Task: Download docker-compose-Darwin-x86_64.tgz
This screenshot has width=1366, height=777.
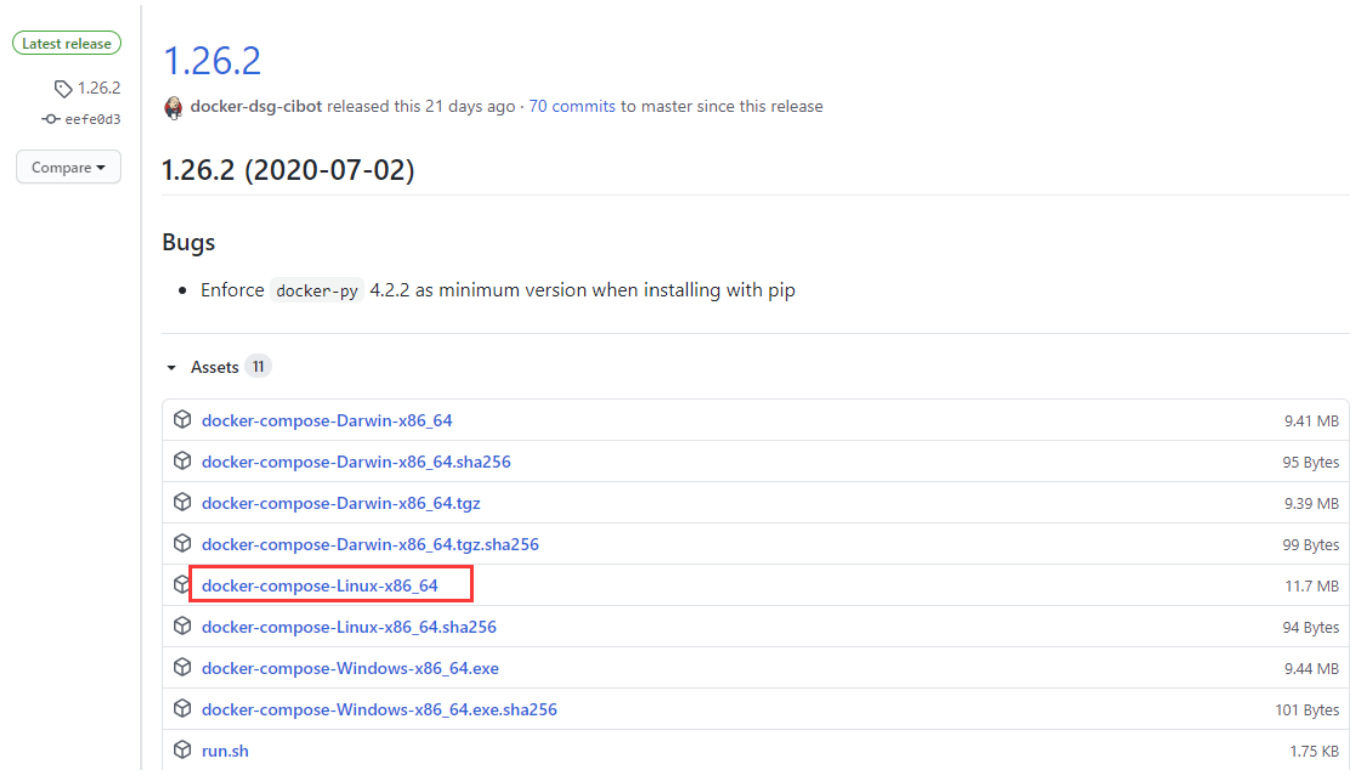Action: (341, 503)
